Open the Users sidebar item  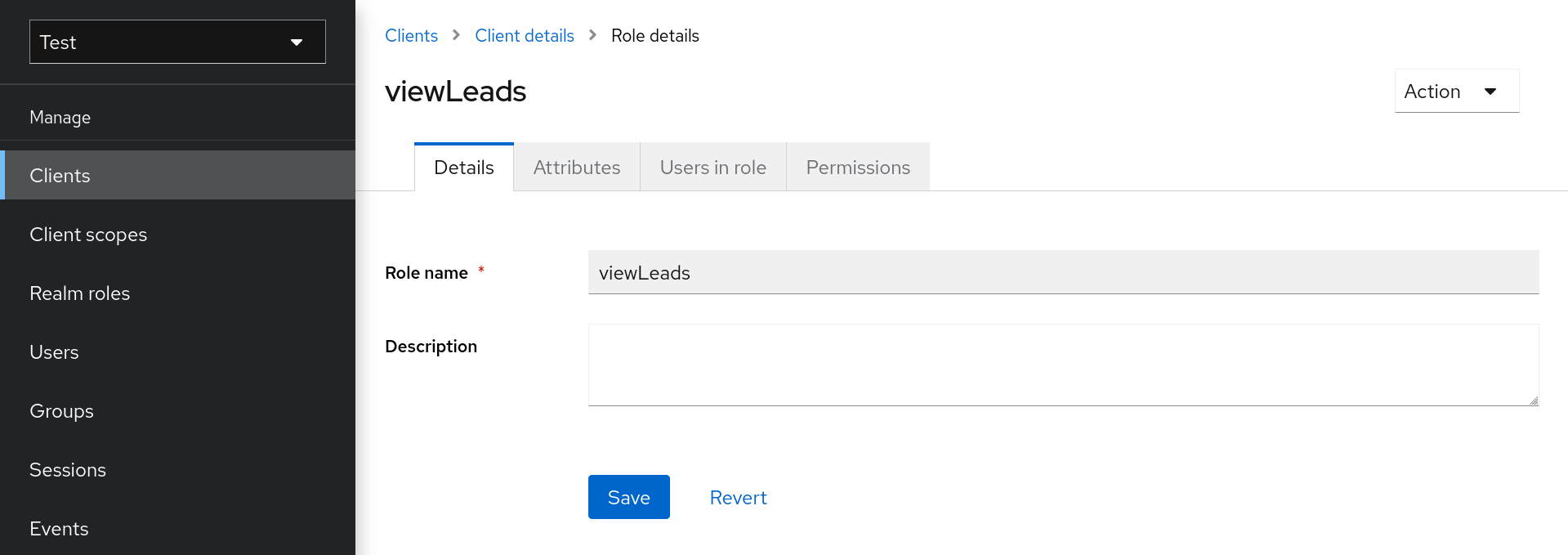pyautogui.click(x=54, y=352)
